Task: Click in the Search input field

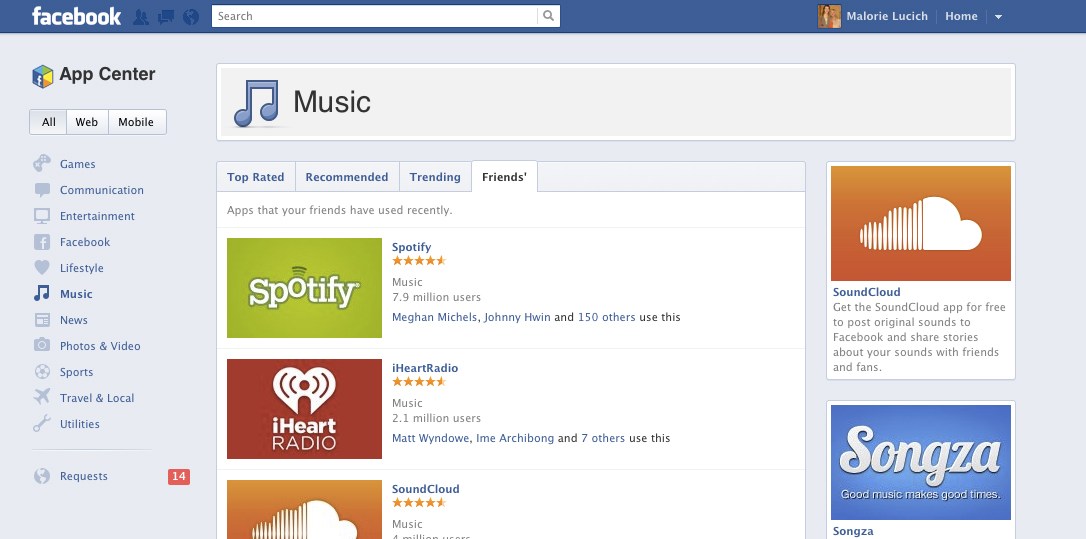Action: (x=374, y=16)
